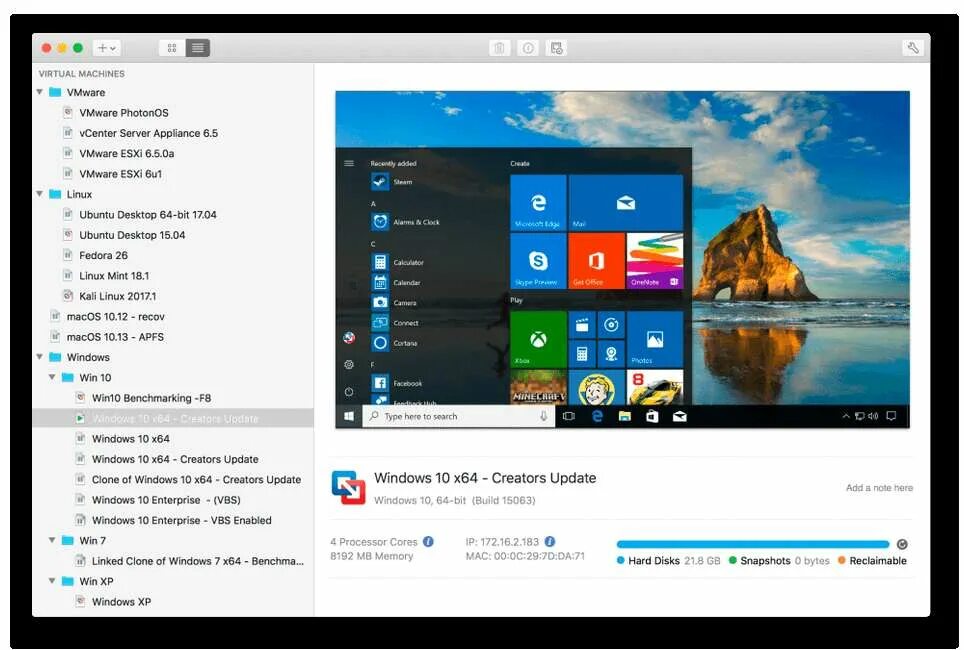Viewport: 964px width, 650px height.
Task: Open notification center in VM taskbar
Action: (891, 416)
